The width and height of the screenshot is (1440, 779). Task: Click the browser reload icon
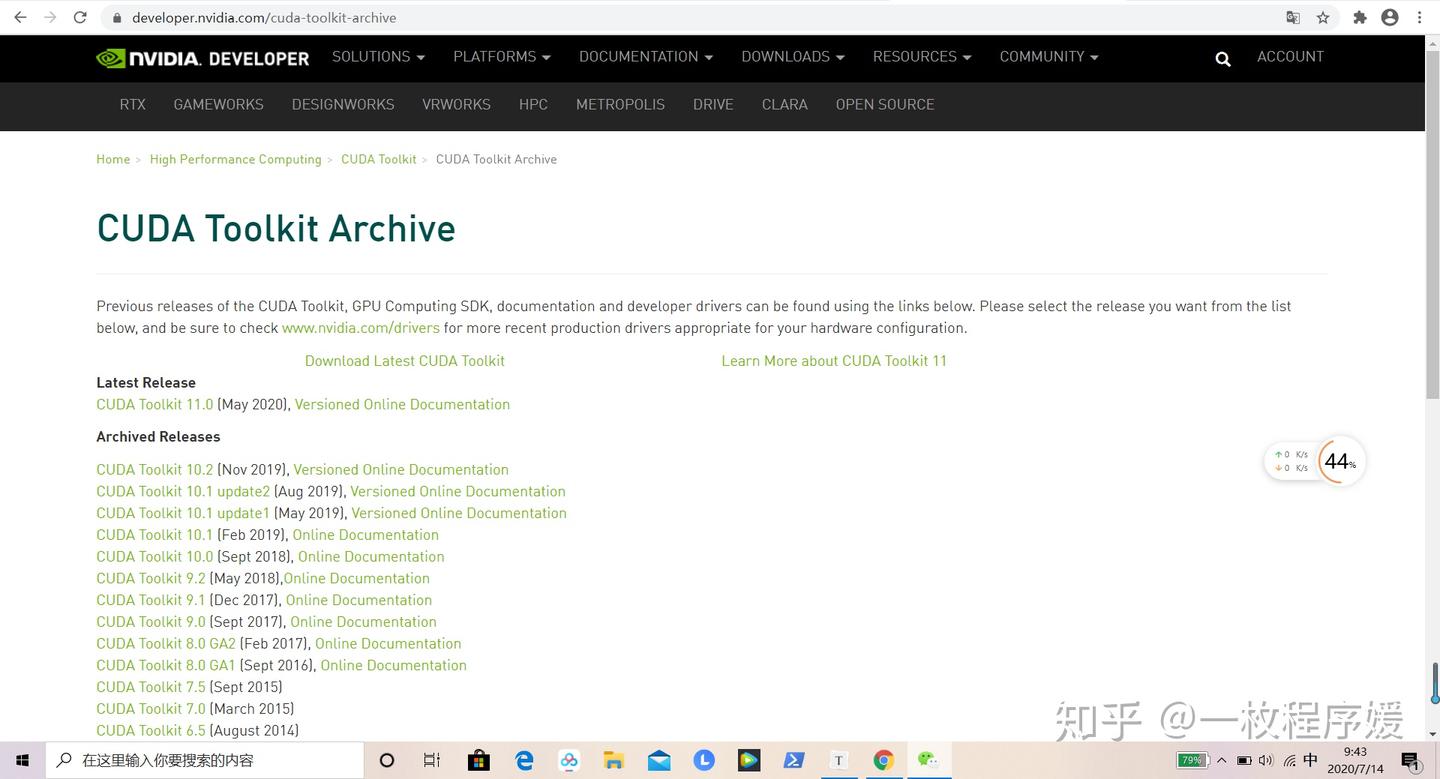[79, 17]
